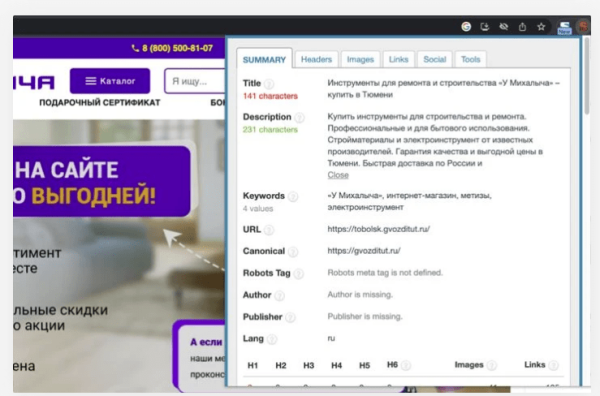Click help icon next to URL
Image resolution: width=600 pixels, height=396 pixels.
[x=269, y=230]
